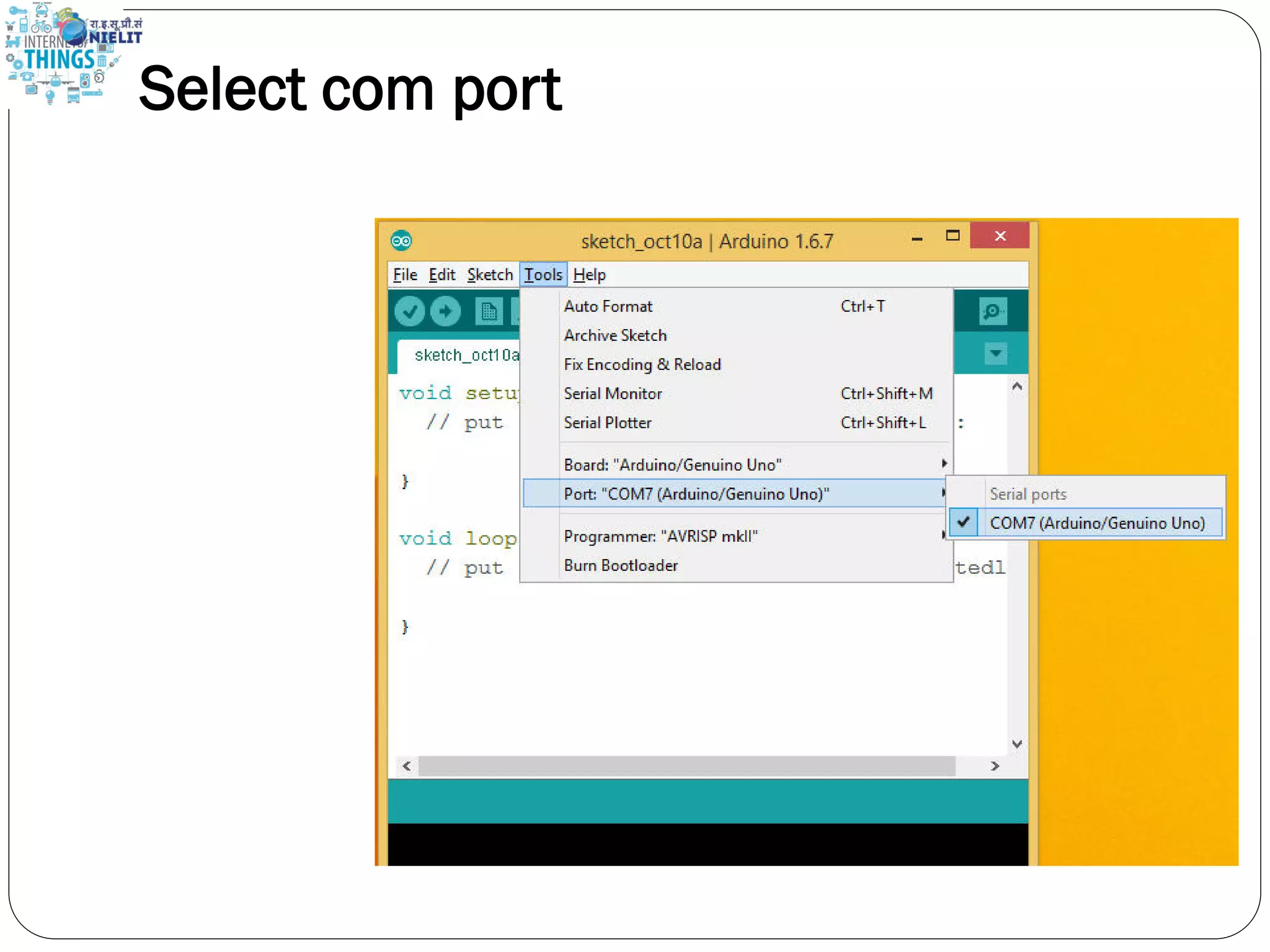The image size is (1270, 952).
Task: Click the vertical scrollbar down arrow
Action: point(1017,744)
